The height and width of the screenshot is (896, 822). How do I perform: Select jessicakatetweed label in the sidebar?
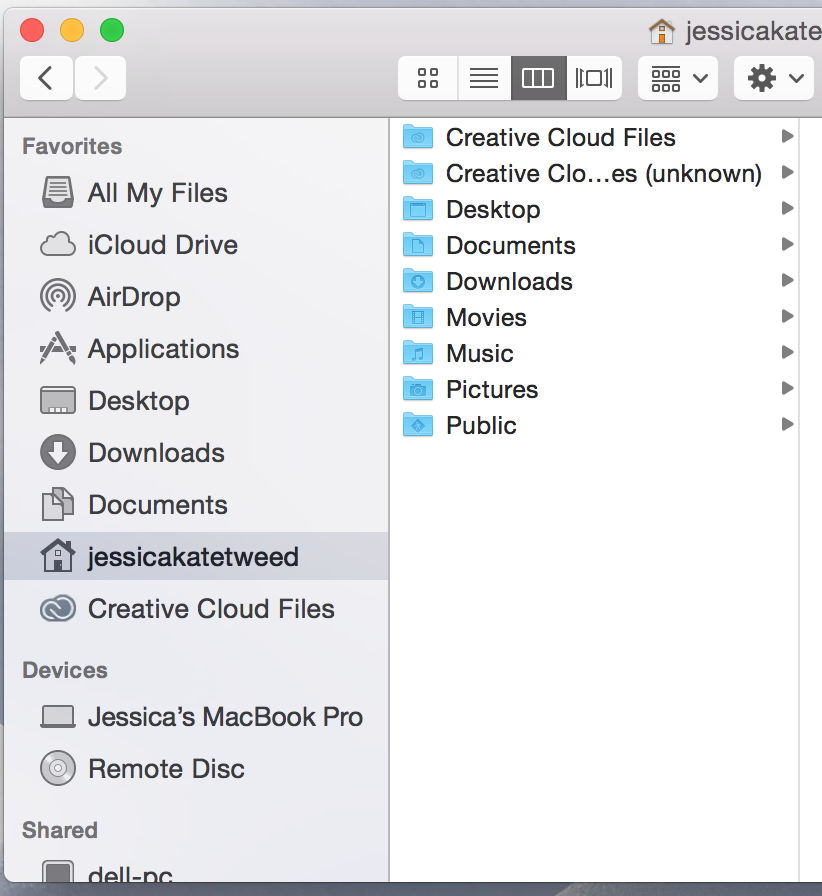[x=193, y=557]
